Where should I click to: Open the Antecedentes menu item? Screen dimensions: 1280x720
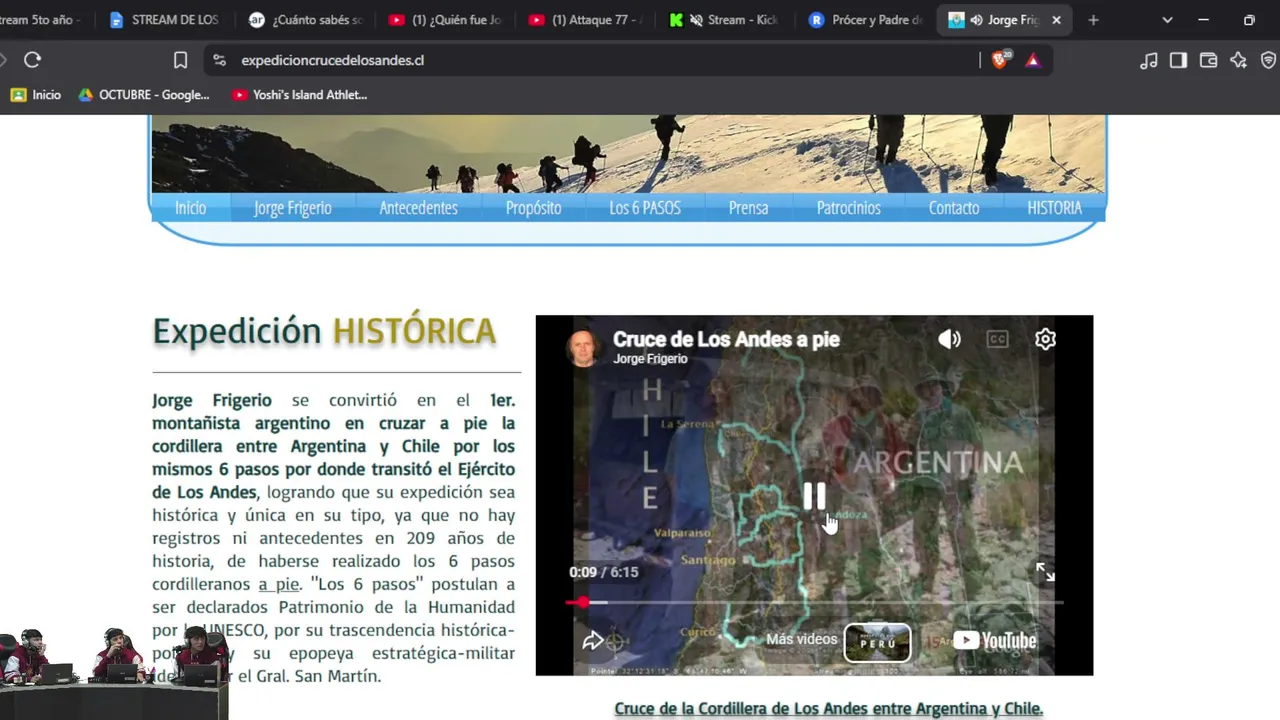(x=418, y=208)
